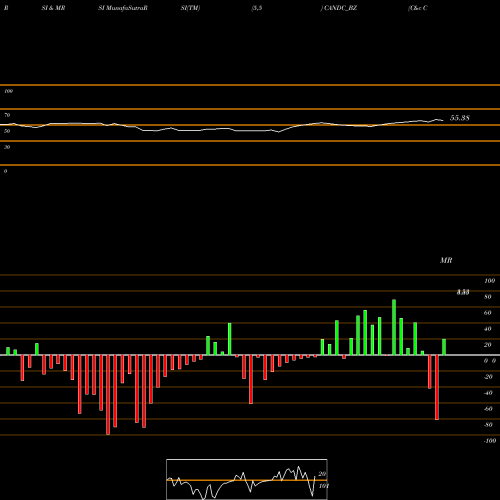Viewport: 500px width, 500px height.
Task: Click the MR axis label 60
Action: tap(488, 313)
